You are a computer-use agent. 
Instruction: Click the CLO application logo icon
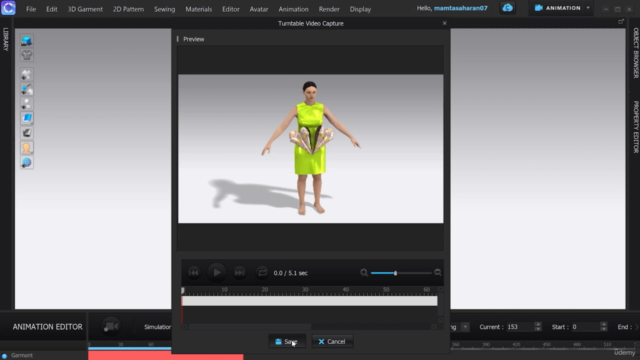click(x=8, y=8)
